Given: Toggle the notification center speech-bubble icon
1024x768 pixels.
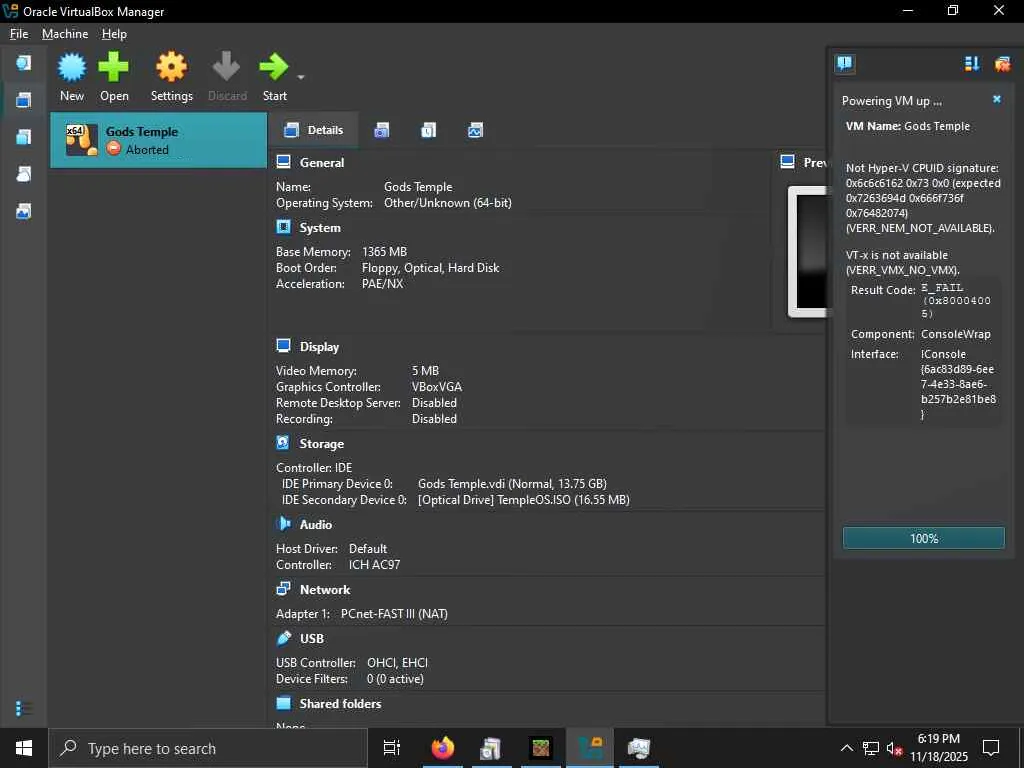Looking at the screenshot, I should tap(844, 63).
